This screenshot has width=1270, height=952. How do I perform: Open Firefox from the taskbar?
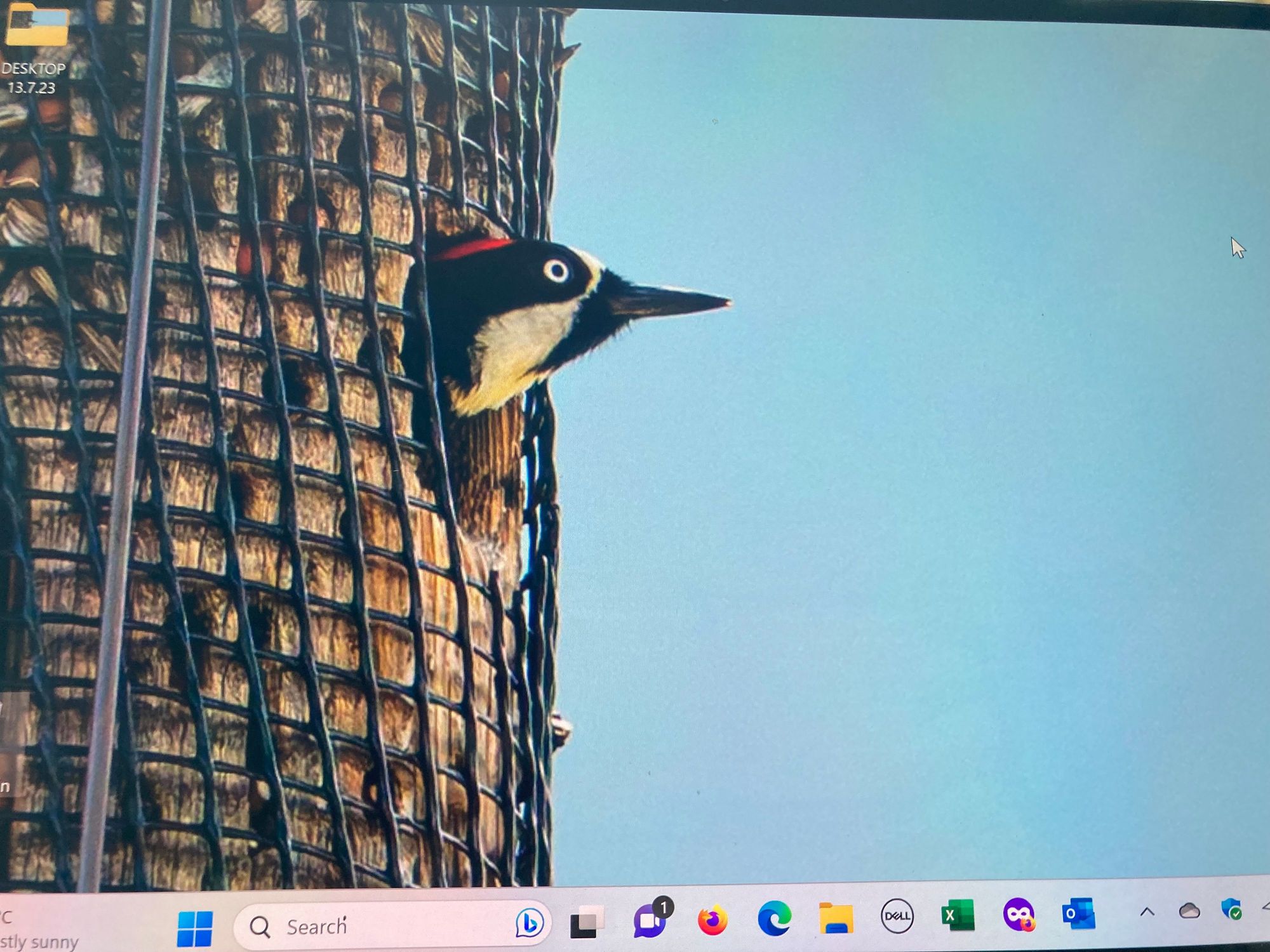(x=712, y=920)
